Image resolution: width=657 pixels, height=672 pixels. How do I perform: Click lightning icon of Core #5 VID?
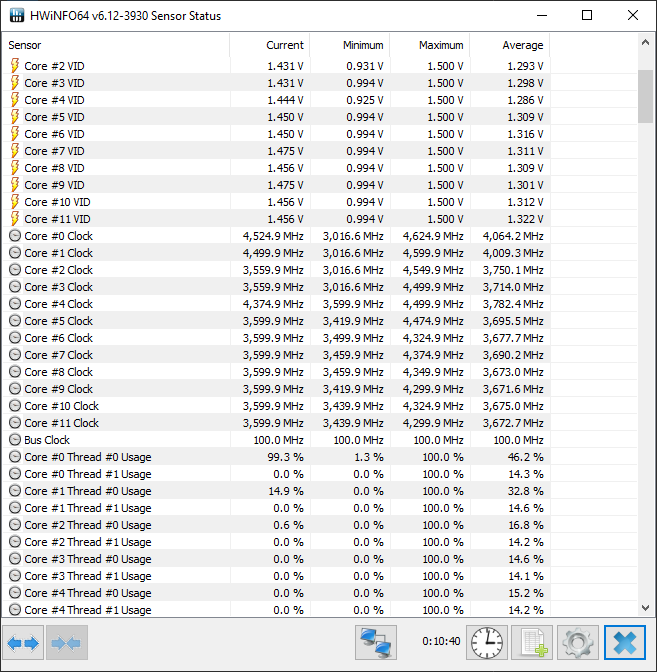tap(15, 117)
